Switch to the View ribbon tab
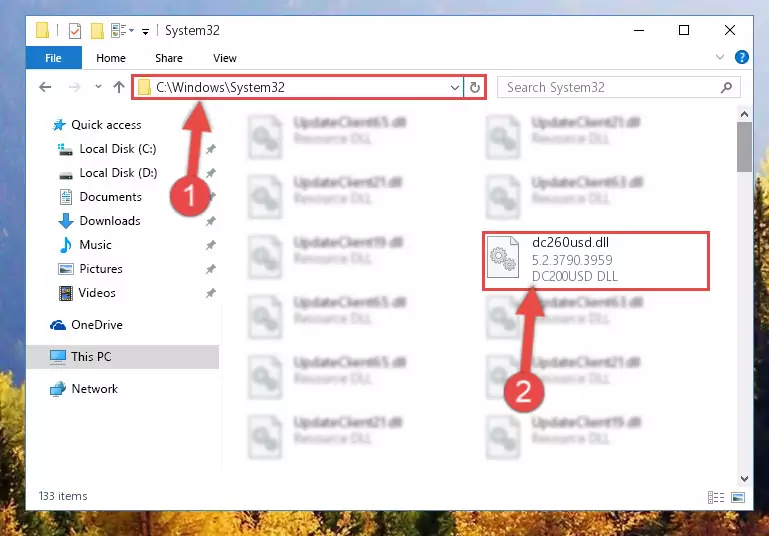Image resolution: width=769 pixels, height=536 pixels. coord(225,58)
